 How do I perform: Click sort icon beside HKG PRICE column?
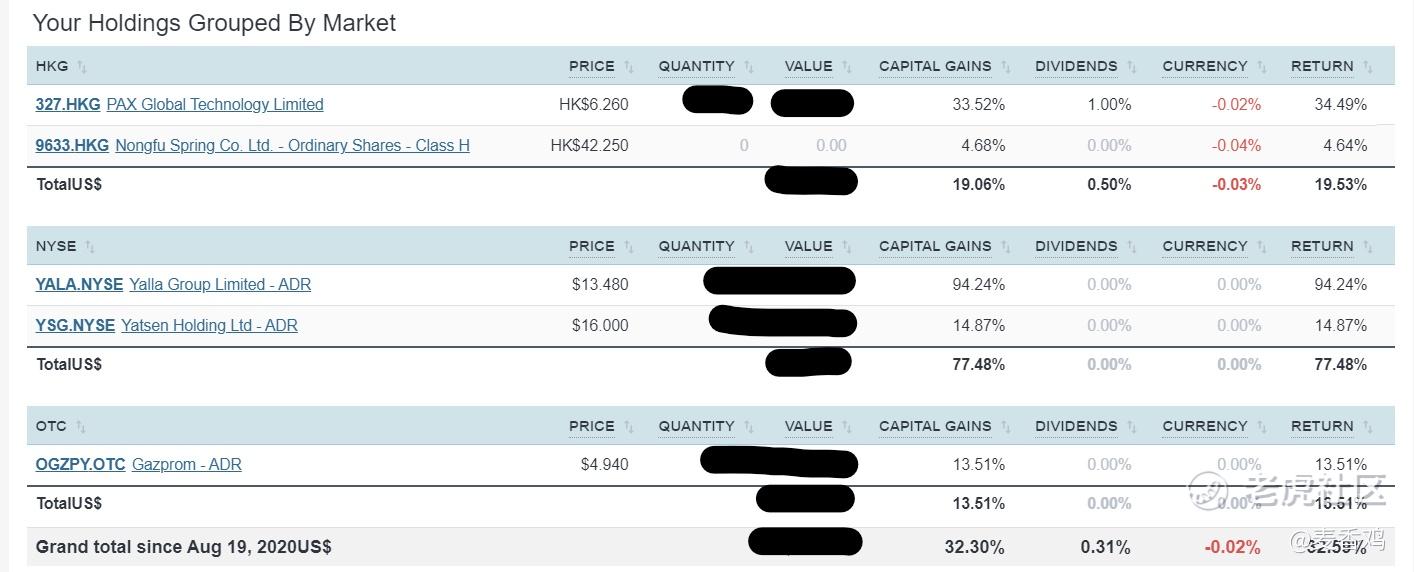[629, 67]
